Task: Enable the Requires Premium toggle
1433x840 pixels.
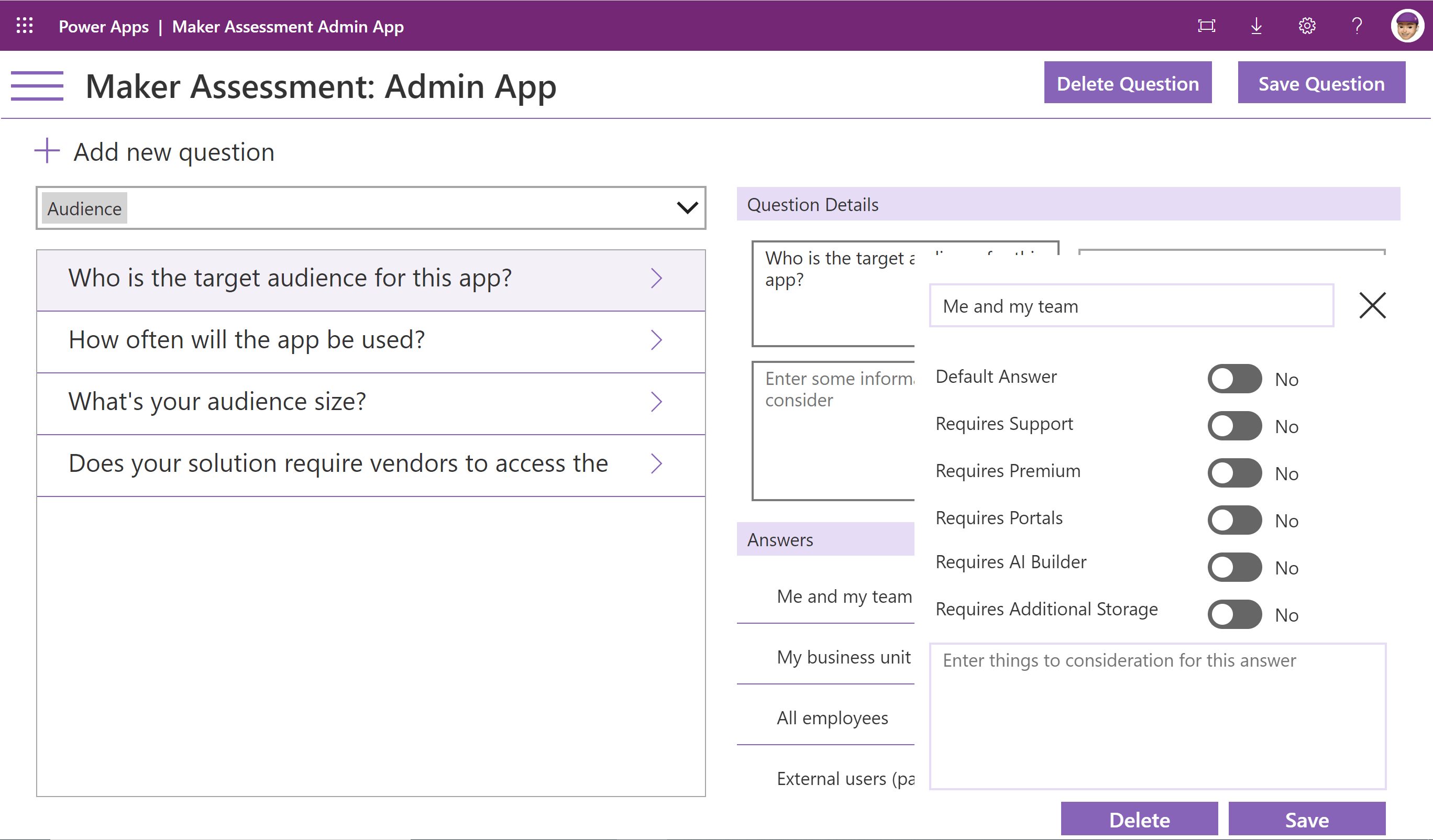Action: pyautogui.click(x=1234, y=473)
